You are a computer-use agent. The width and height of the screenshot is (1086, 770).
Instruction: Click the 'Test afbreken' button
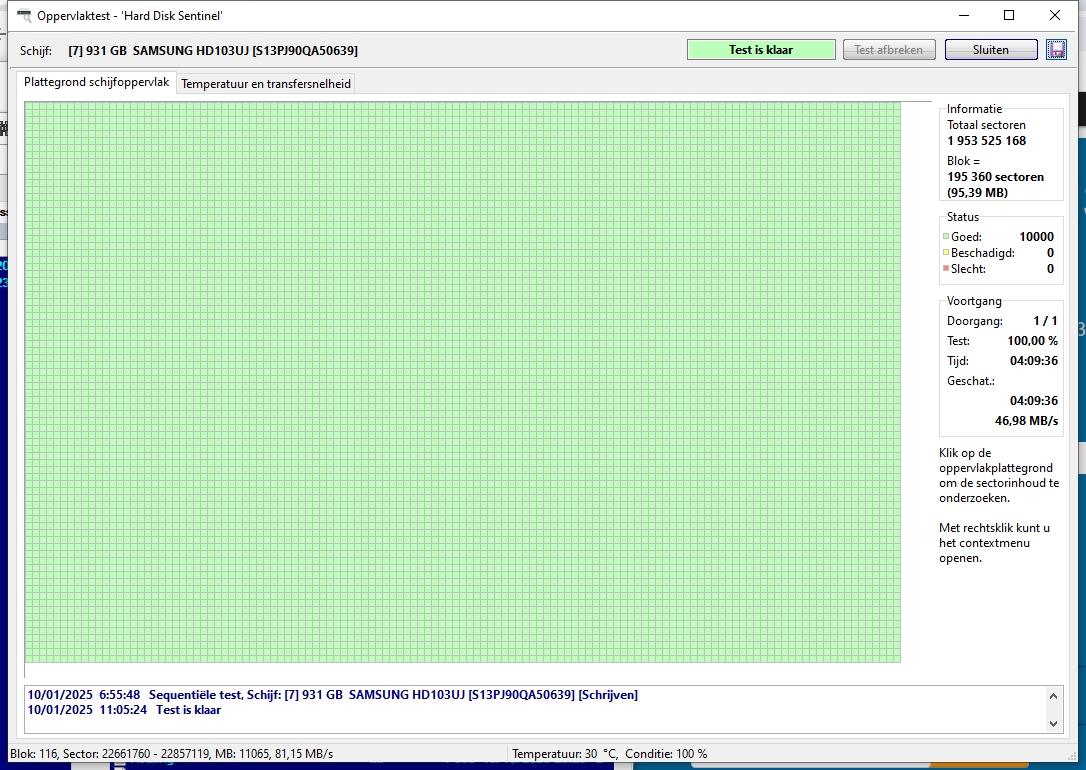889,50
